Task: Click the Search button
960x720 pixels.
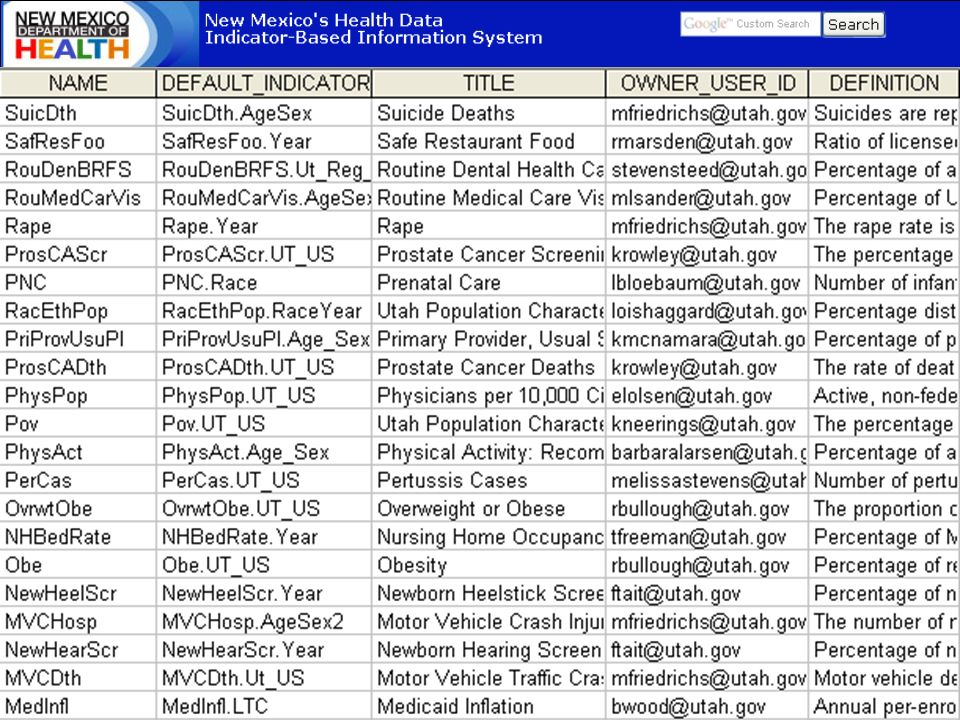Action: click(x=853, y=24)
